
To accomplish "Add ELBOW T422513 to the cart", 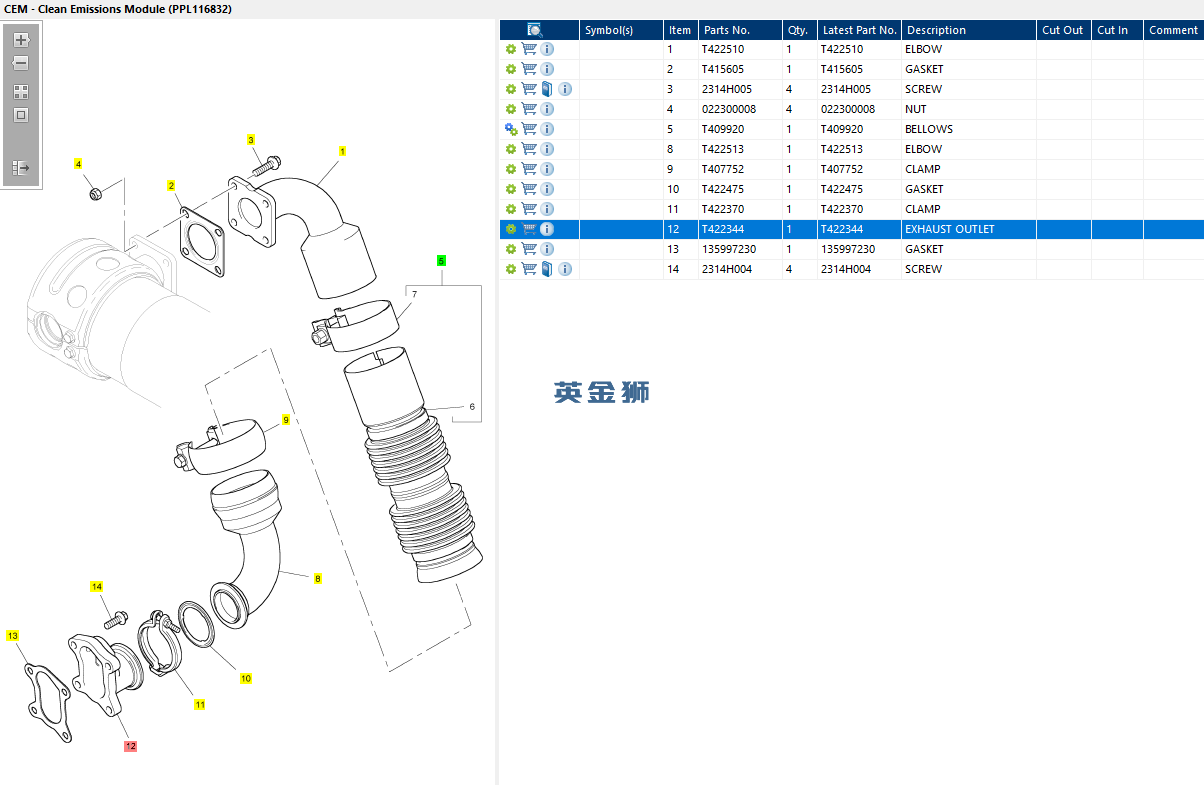I will tap(529, 149).
